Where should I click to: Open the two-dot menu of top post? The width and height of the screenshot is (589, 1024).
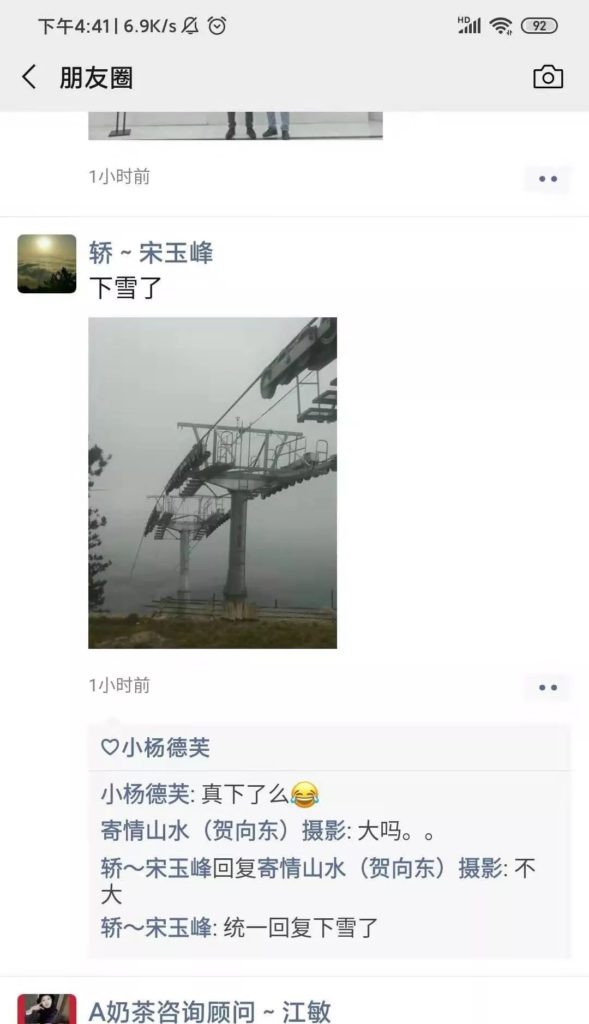tap(547, 178)
